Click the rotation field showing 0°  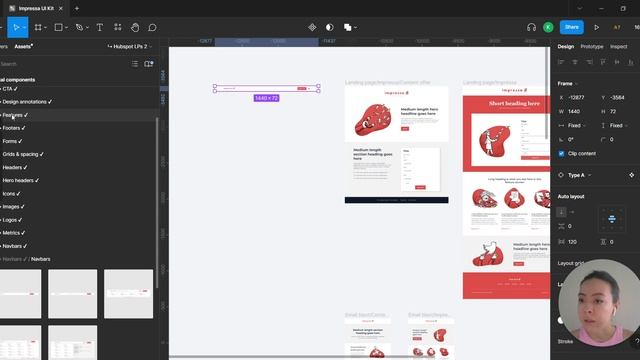tap(570, 140)
